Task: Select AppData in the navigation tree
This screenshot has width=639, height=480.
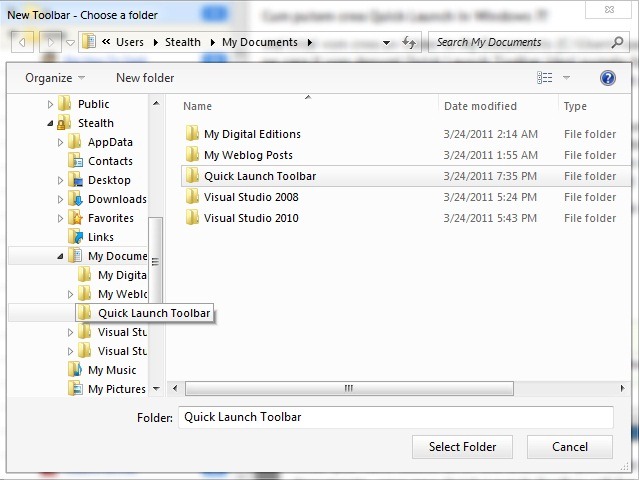Action: pos(110,142)
